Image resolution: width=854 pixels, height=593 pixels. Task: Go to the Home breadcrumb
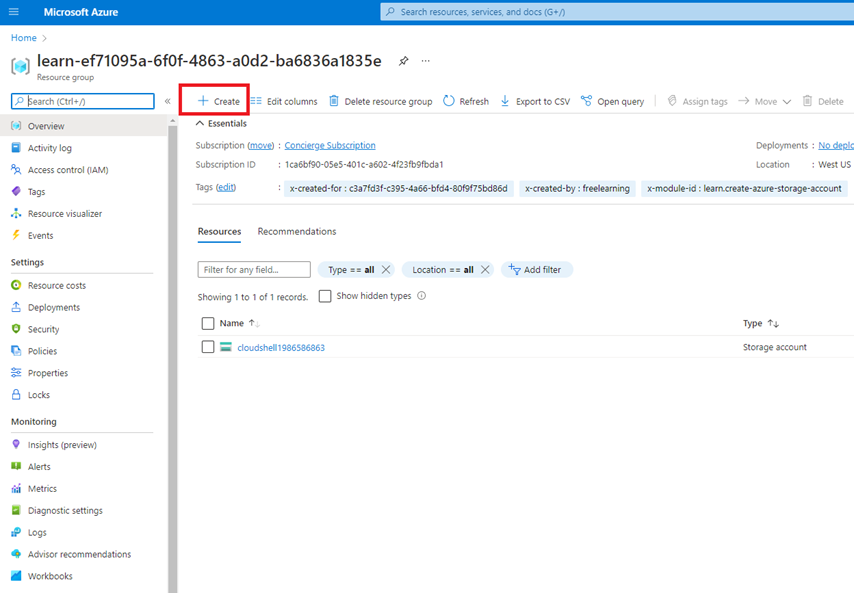click(x=24, y=38)
